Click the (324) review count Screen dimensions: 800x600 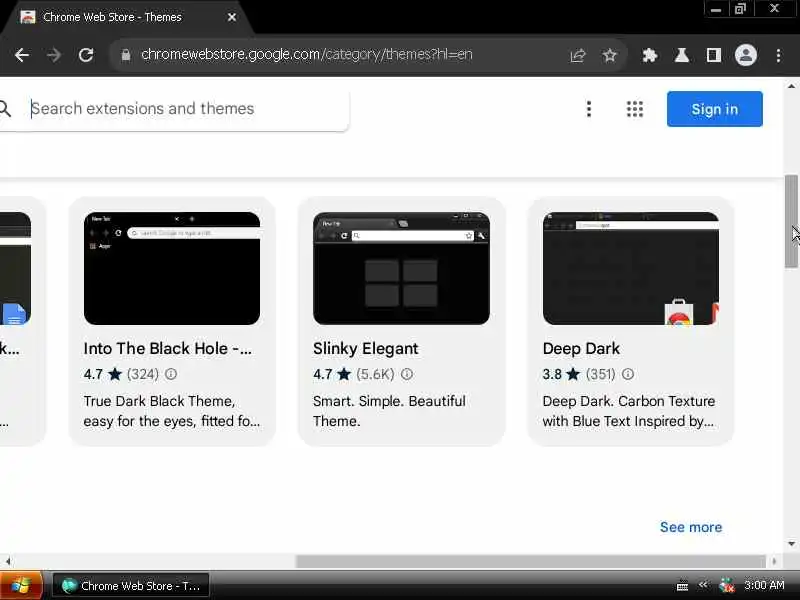tap(143, 374)
